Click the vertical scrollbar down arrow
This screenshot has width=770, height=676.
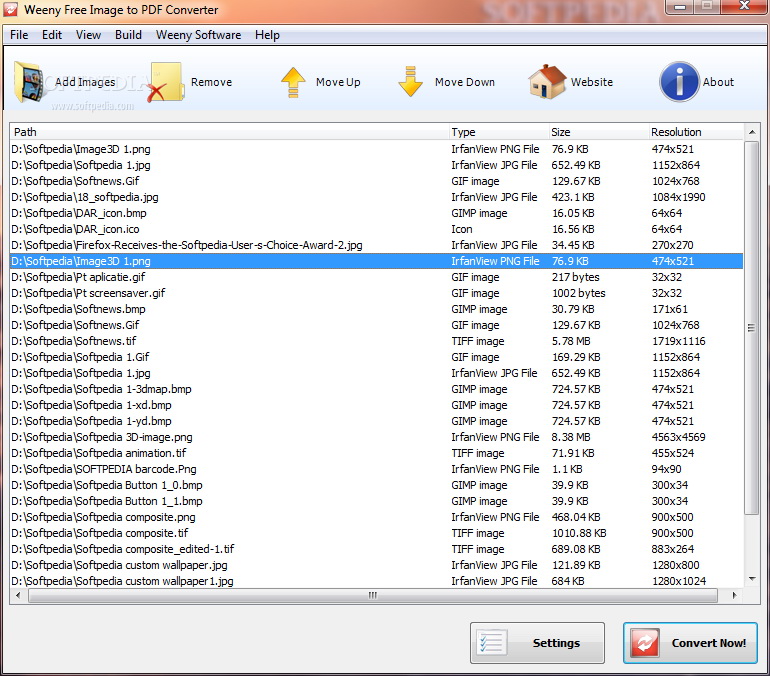point(752,579)
